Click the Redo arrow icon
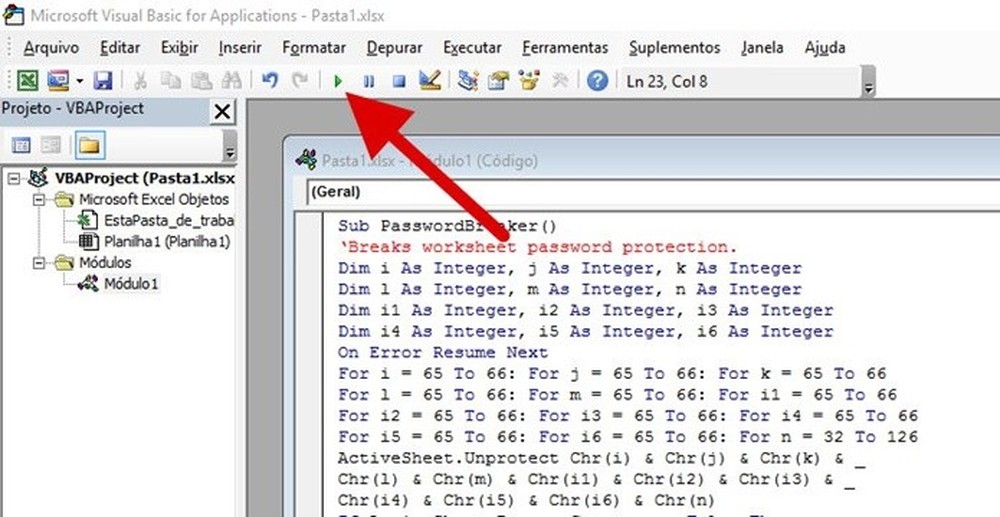The image size is (1000, 517). click(300, 81)
